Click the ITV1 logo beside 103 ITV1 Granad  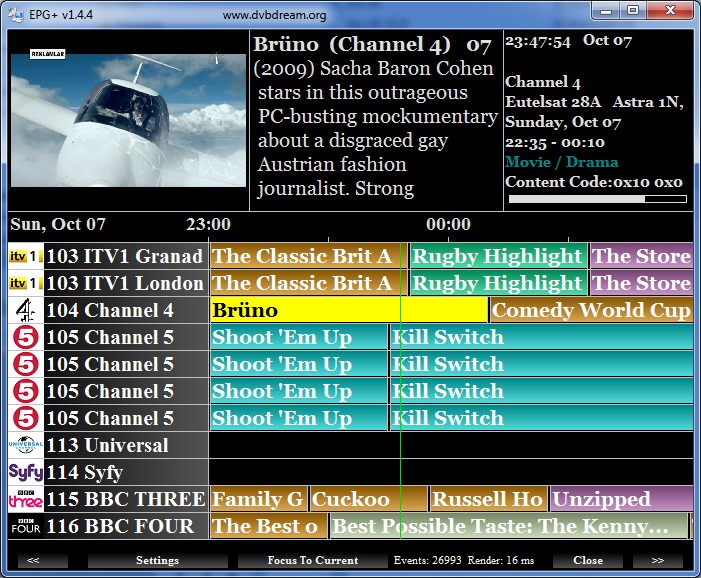point(25,256)
